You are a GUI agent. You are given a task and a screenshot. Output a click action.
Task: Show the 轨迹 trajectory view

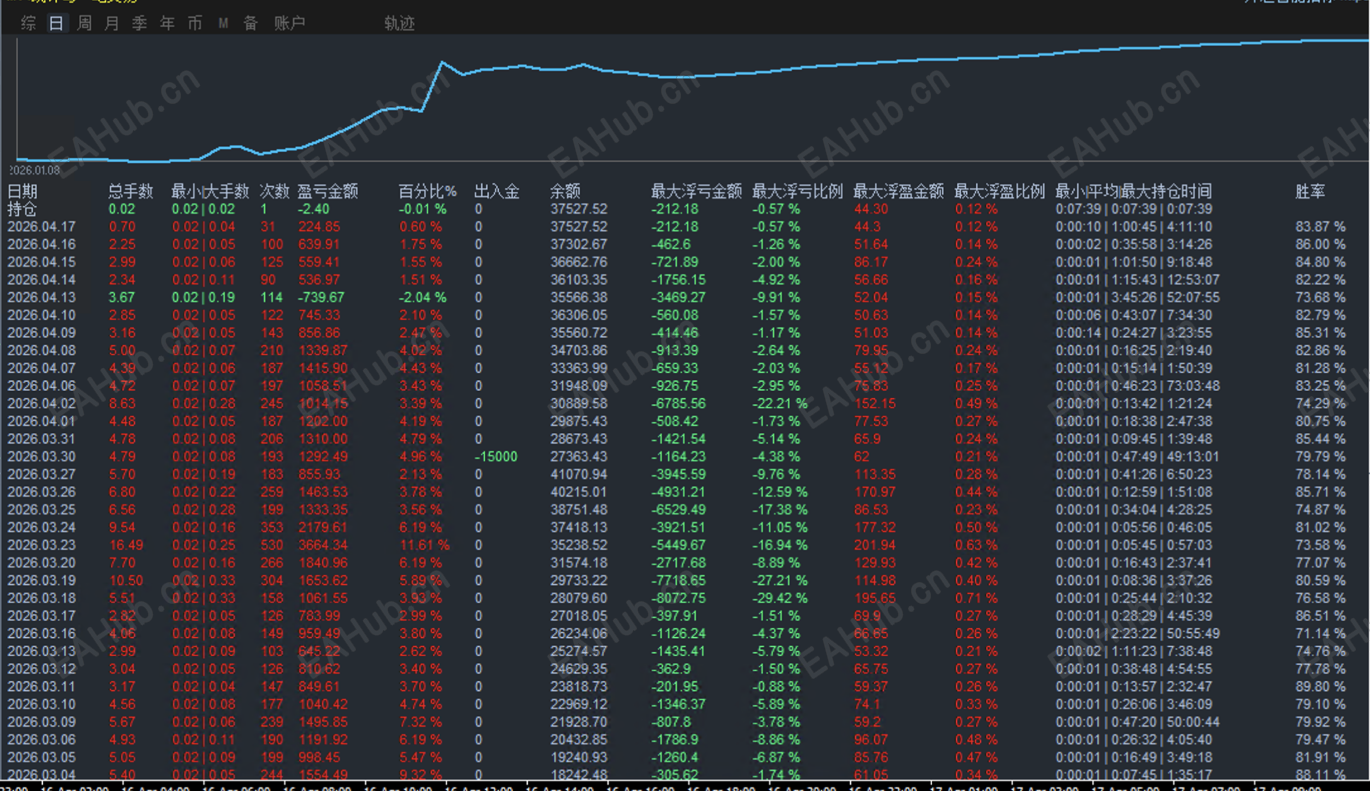pos(400,23)
